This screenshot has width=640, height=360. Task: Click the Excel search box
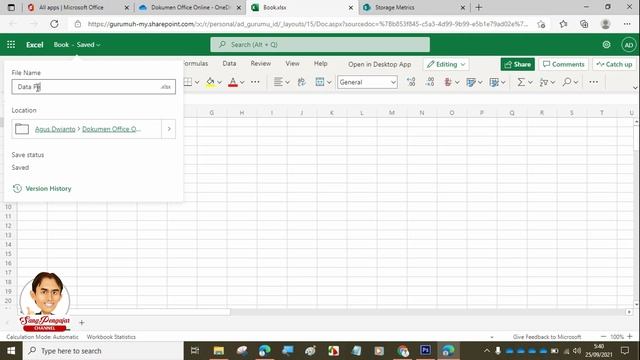click(320, 44)
